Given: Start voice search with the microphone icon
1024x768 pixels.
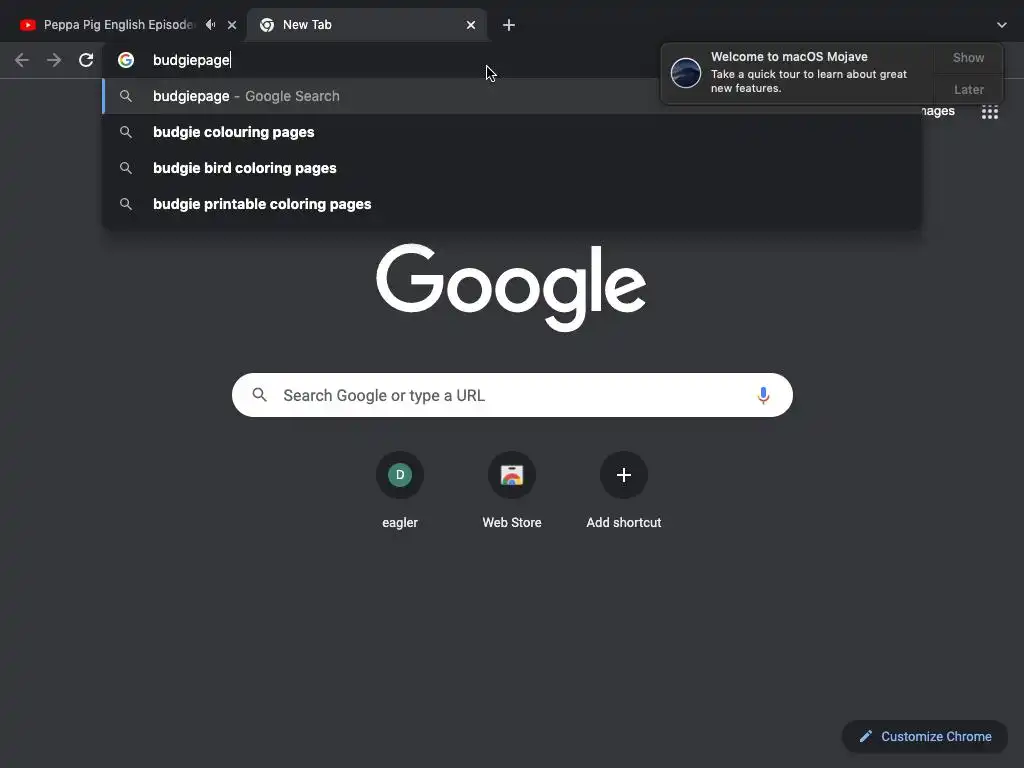Looking at the screenshot, I should point(763,395).
